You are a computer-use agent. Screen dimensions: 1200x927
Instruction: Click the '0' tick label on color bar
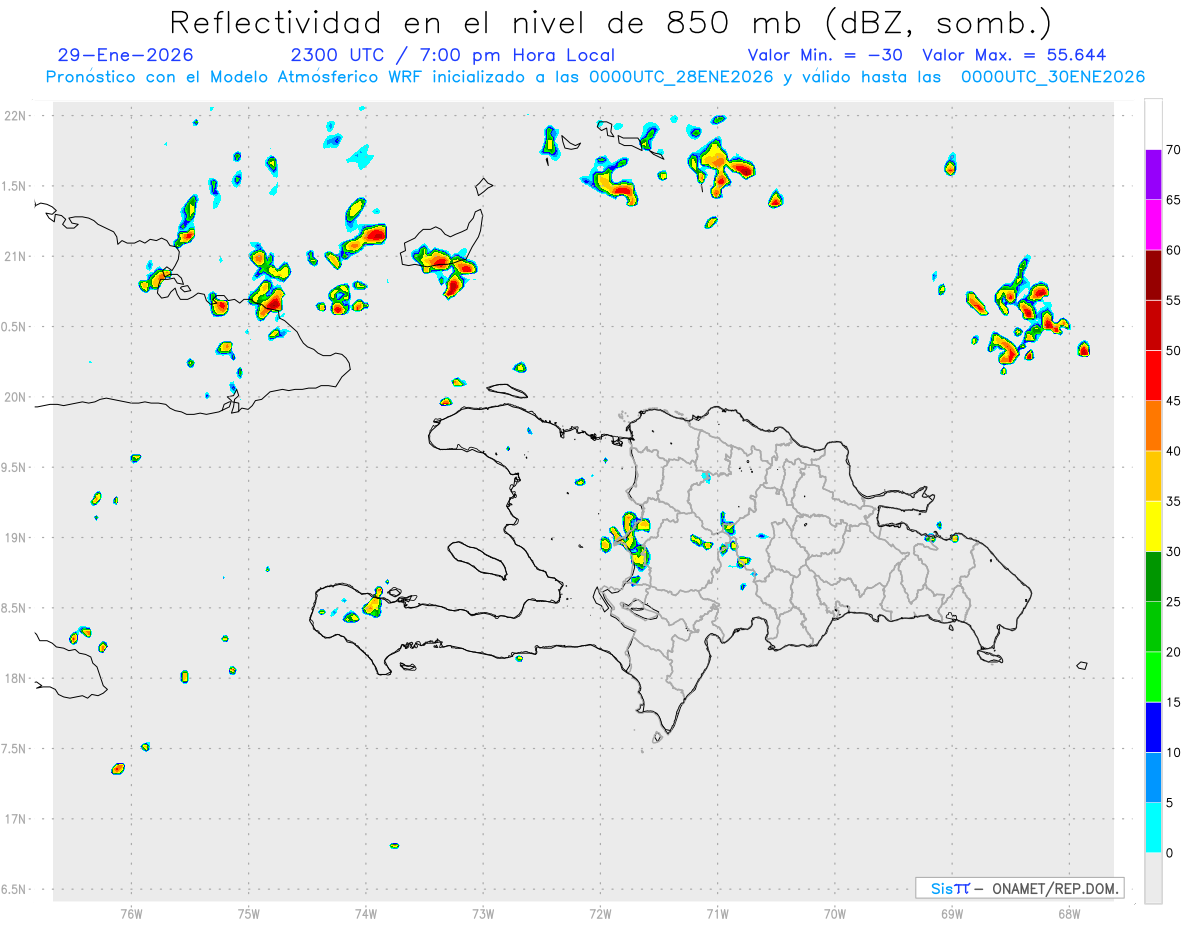pos(1169,853)
